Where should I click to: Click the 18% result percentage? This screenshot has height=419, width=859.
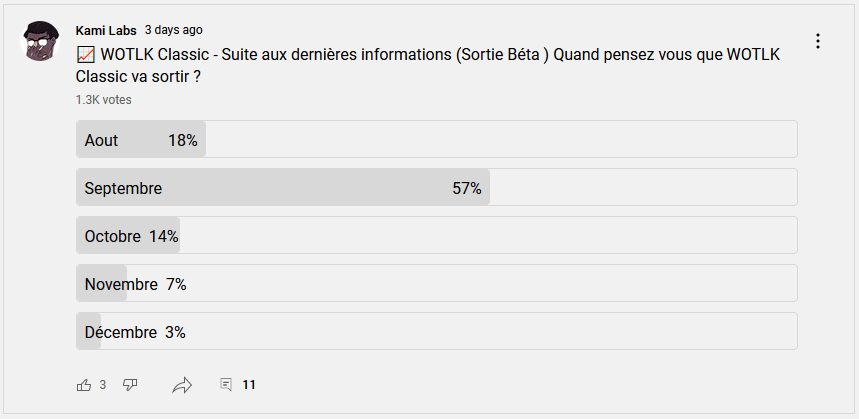[183, 140]
